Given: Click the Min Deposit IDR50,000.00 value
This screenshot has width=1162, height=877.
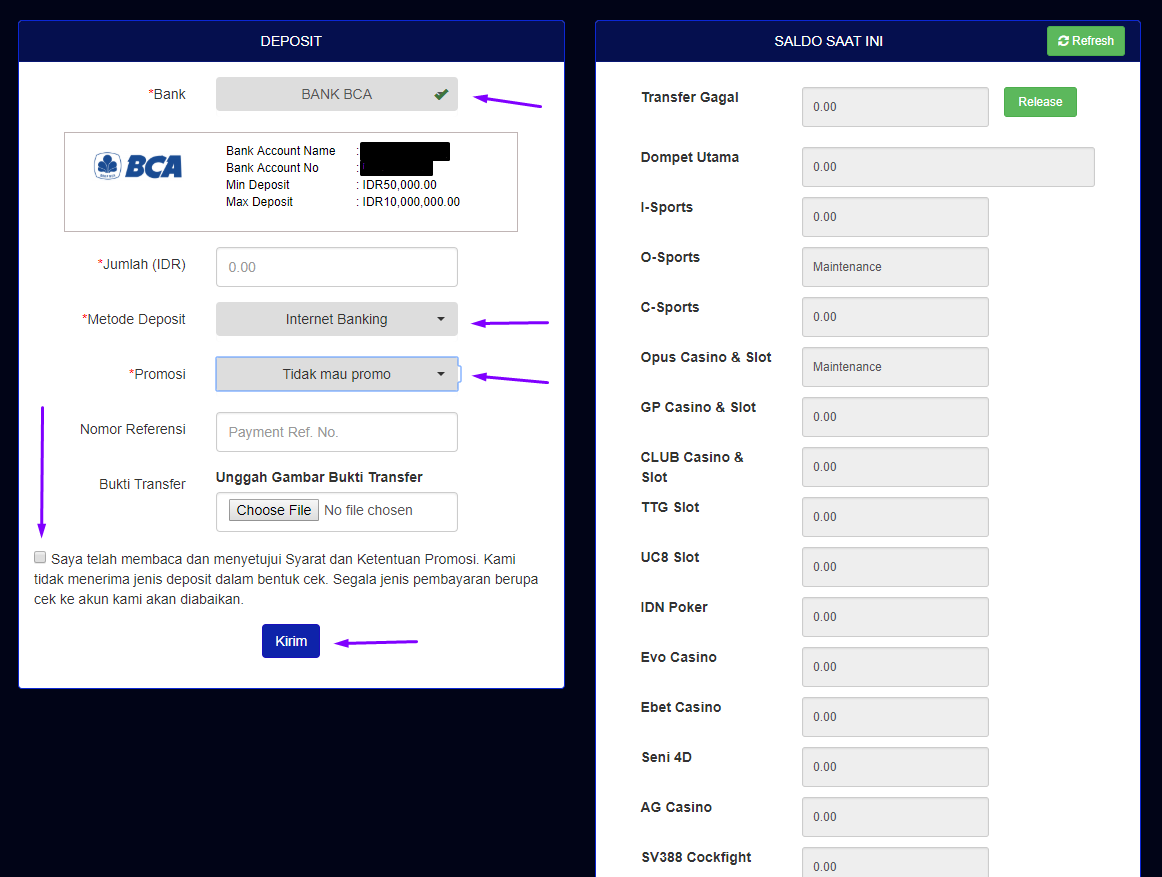Looking at the screenshot, I should coord(399,185).
